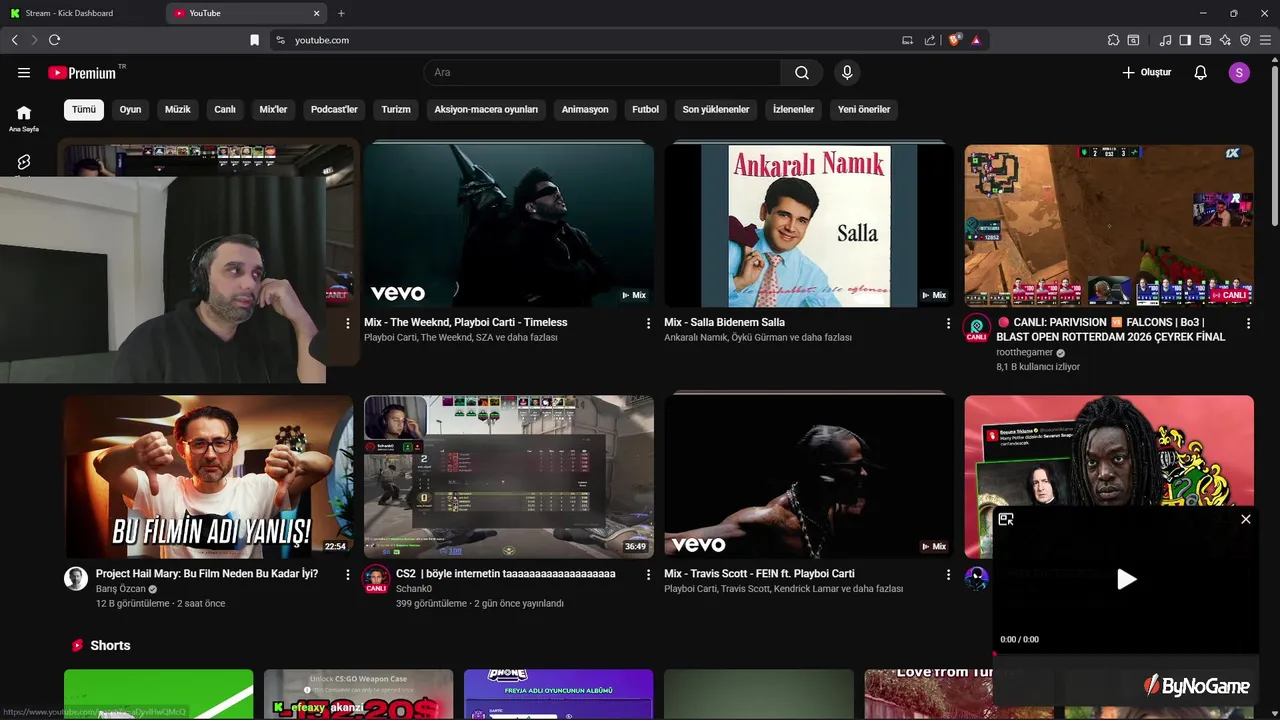Open the Oluştur create menu
Screen dimensions: 1280x720
(x=1146, y=72)
